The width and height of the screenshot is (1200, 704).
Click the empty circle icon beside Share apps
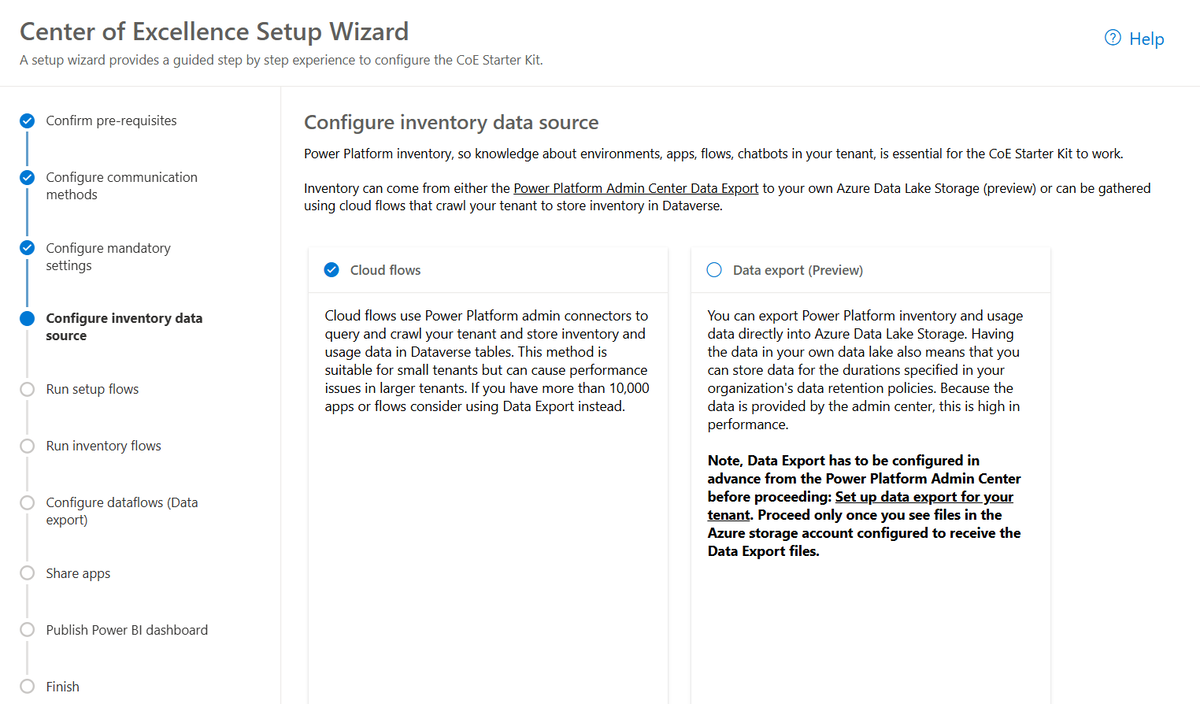point(27,574)
